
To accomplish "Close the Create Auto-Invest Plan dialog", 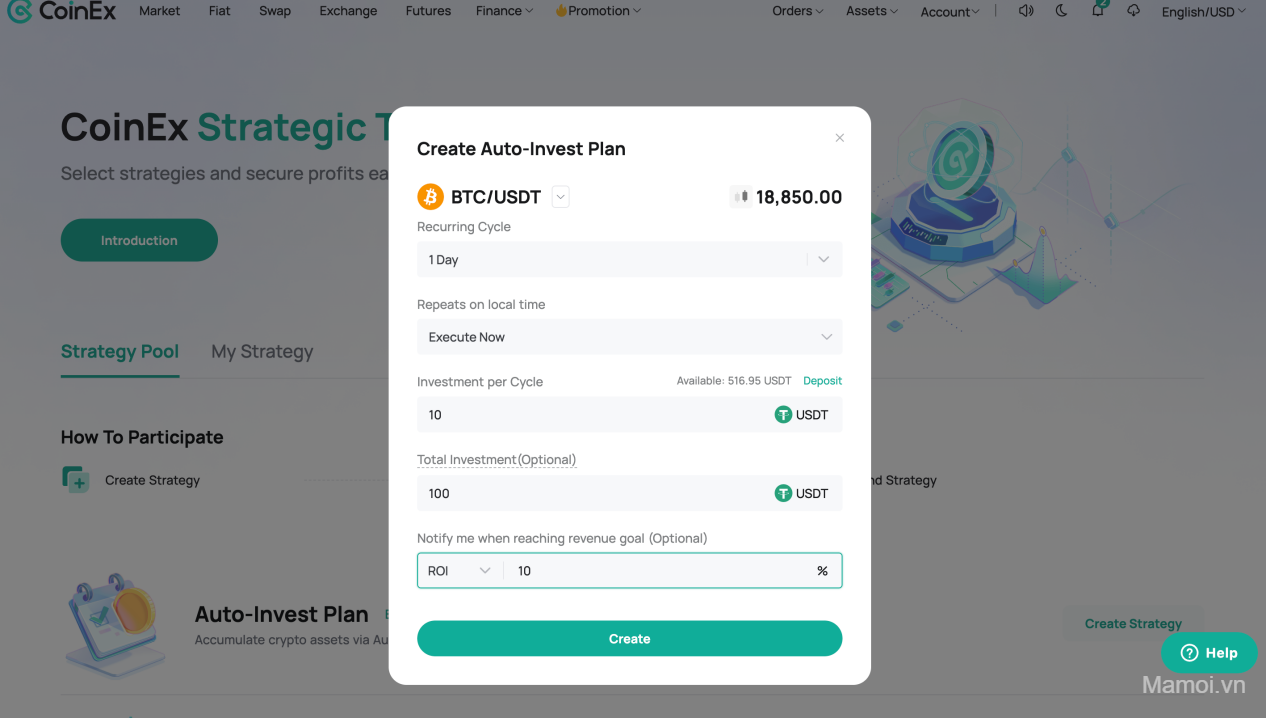I will point(840,138).
